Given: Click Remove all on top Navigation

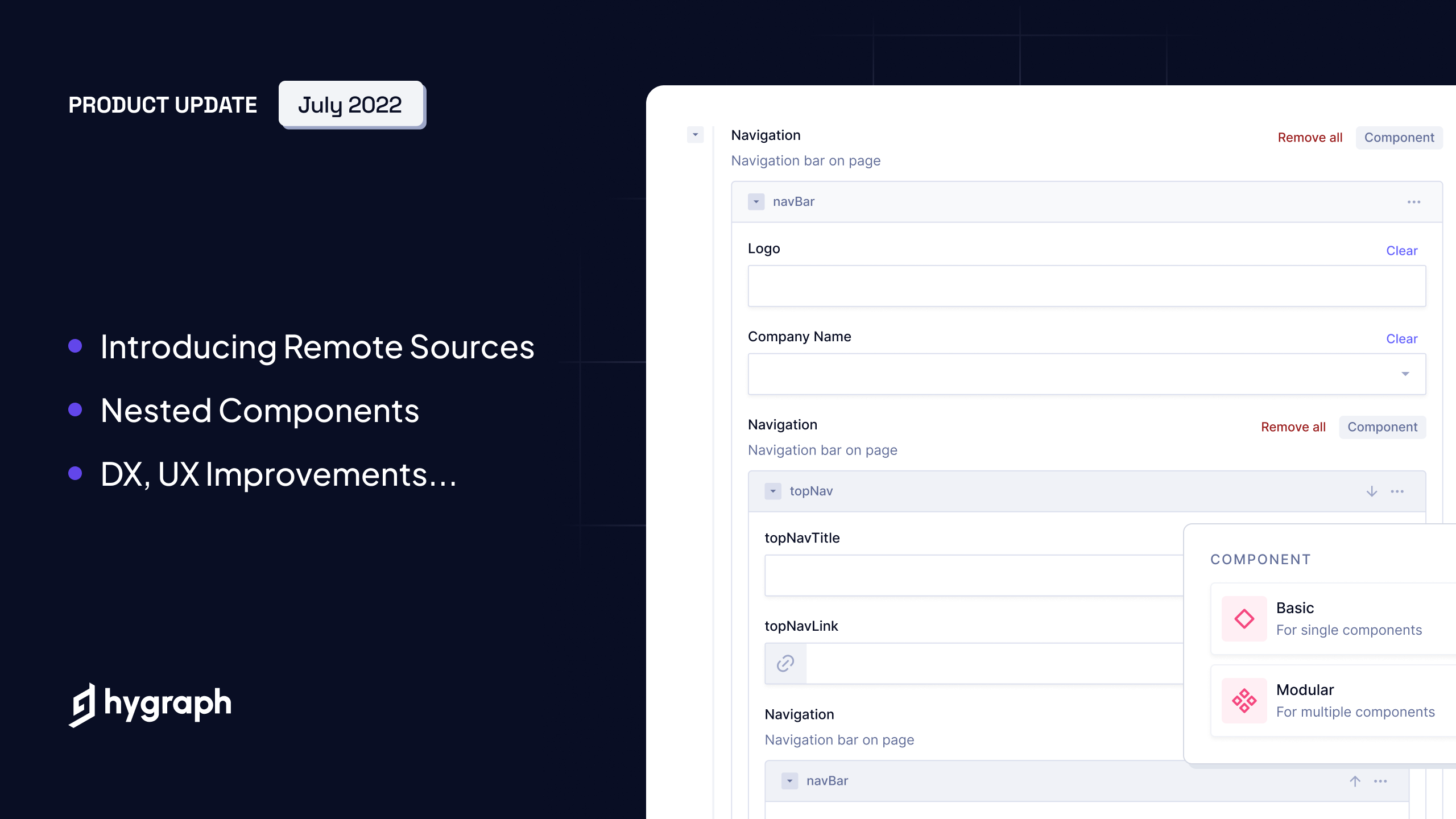Looking at the screenshot, I should coord(1310,137).
